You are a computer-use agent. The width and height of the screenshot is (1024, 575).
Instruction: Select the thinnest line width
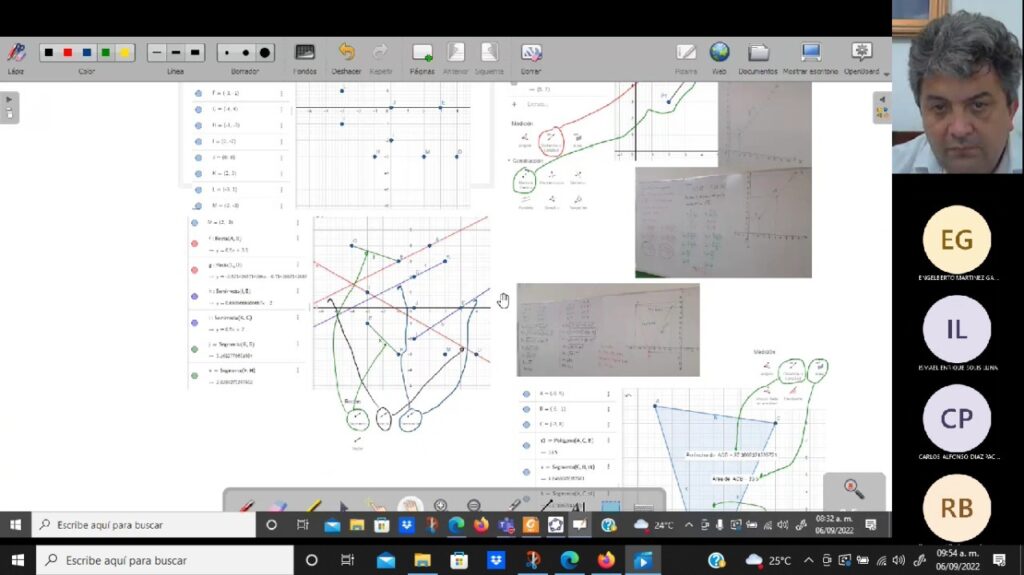157,53
